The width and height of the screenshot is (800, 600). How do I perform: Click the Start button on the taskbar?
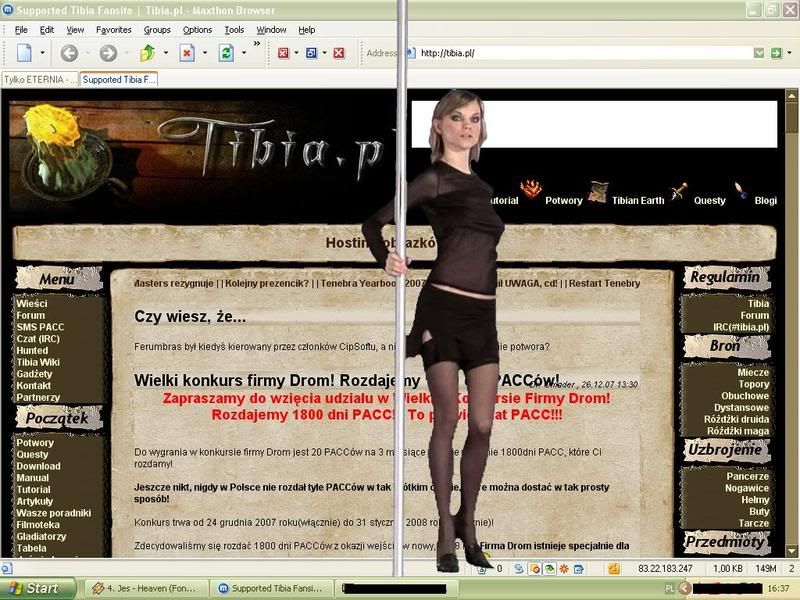pyautogui.click(x=38, y=589)
